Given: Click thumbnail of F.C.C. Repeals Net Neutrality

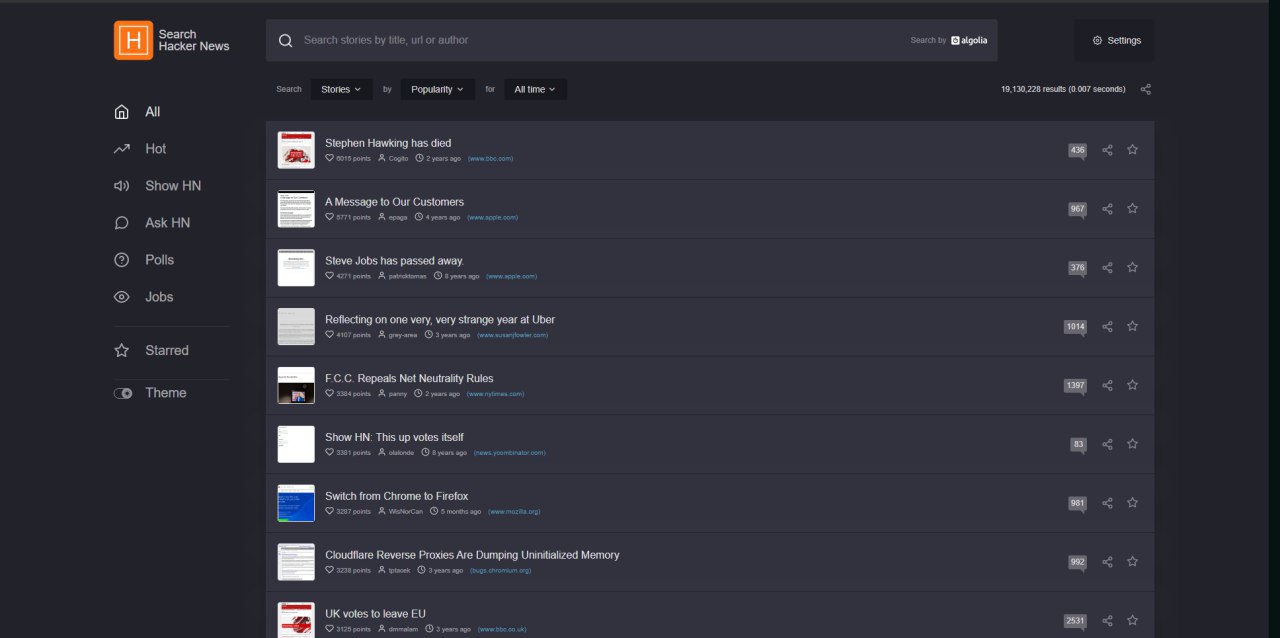Looking at the screenshot, I should click(x=296, y=385).
